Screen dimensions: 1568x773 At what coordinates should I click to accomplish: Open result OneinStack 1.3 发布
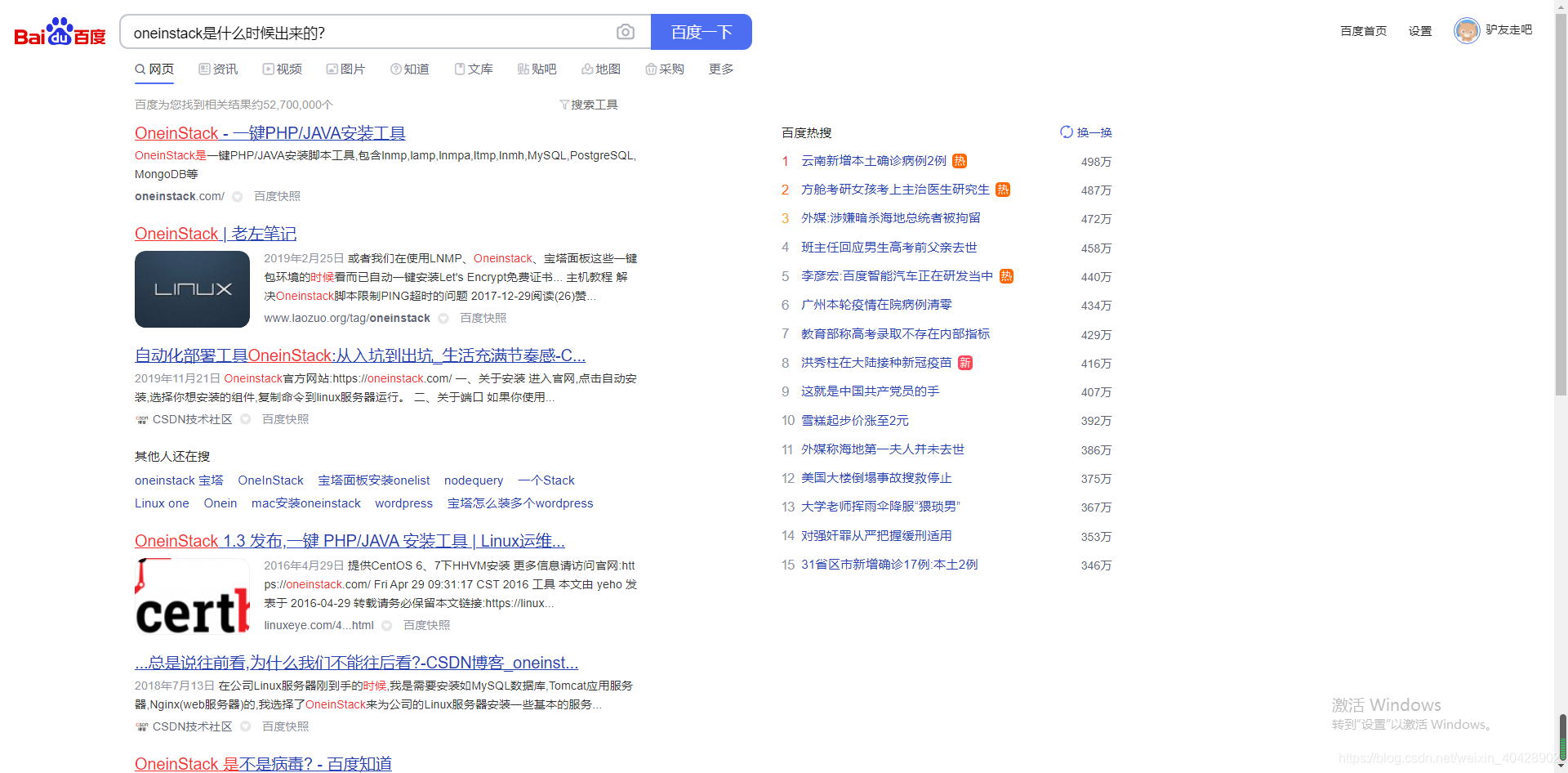[350, 541]
